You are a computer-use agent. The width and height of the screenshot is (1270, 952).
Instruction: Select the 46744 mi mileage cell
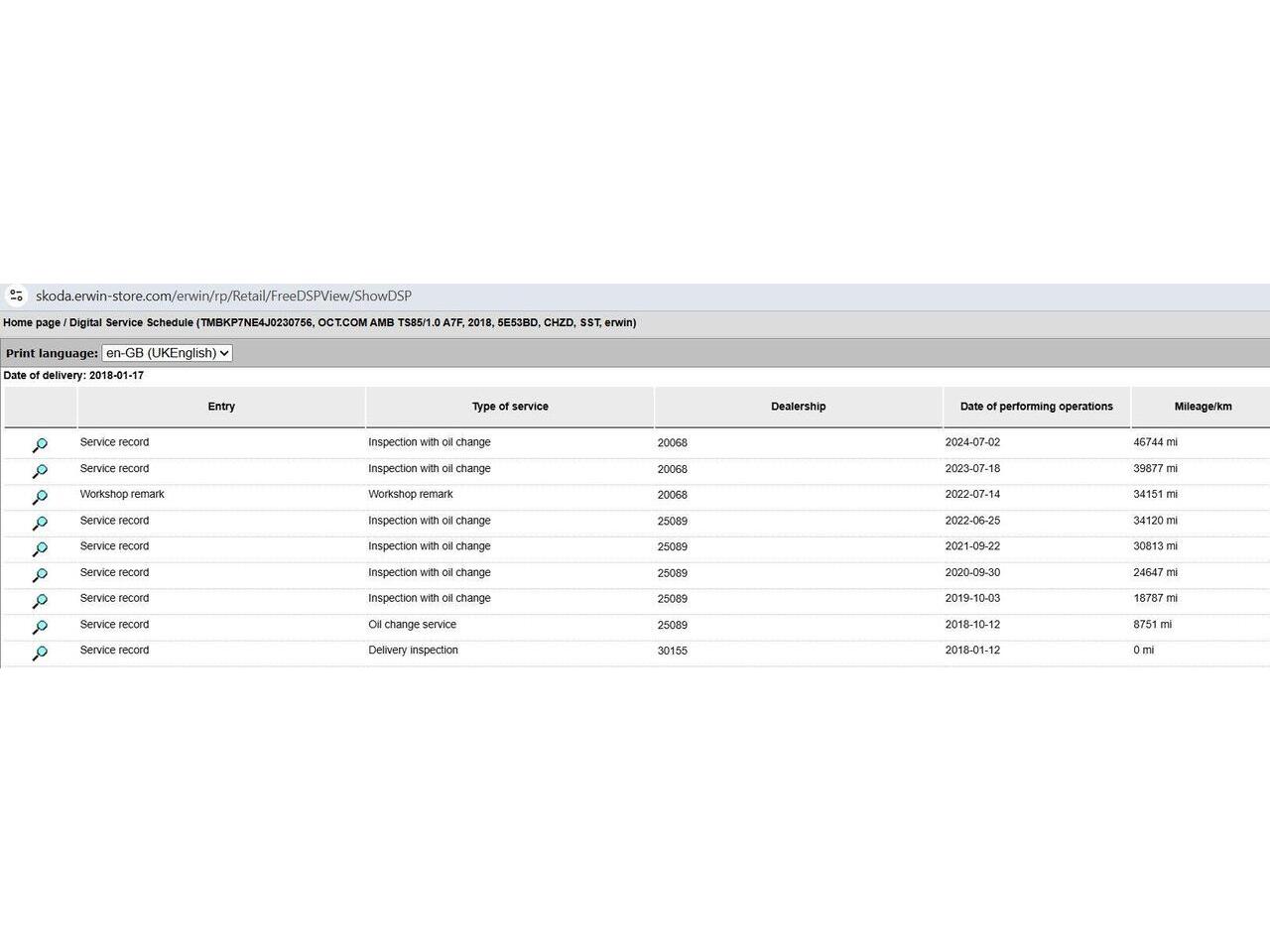coord(1155,442)
